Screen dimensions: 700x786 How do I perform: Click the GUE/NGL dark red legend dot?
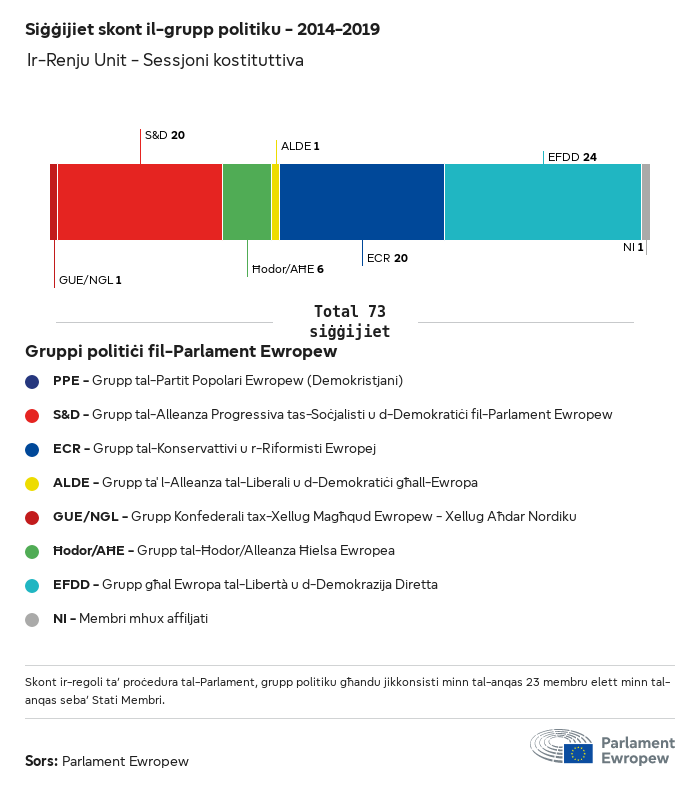click(32, 517)
